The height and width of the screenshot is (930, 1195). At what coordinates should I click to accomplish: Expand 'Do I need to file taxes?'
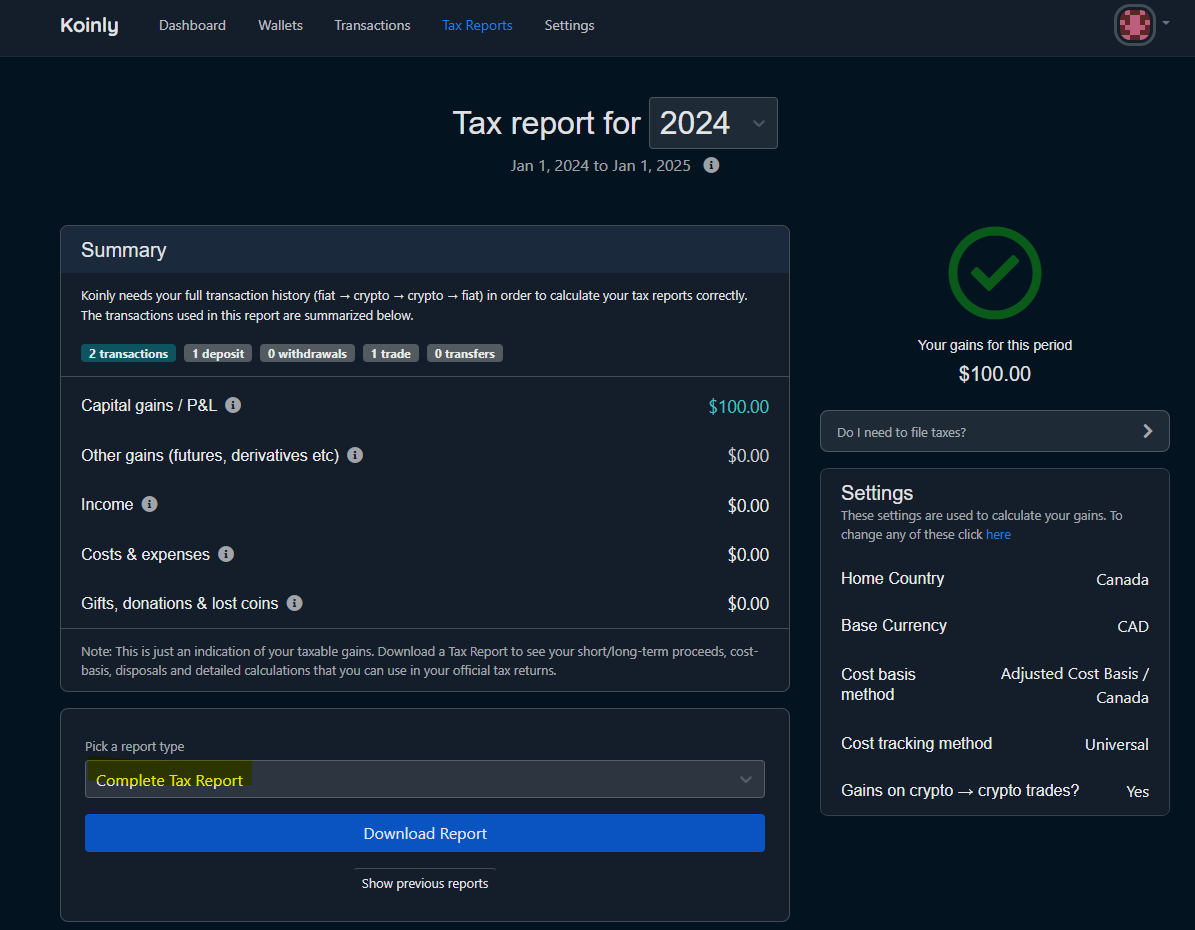[x=995, y=431]
